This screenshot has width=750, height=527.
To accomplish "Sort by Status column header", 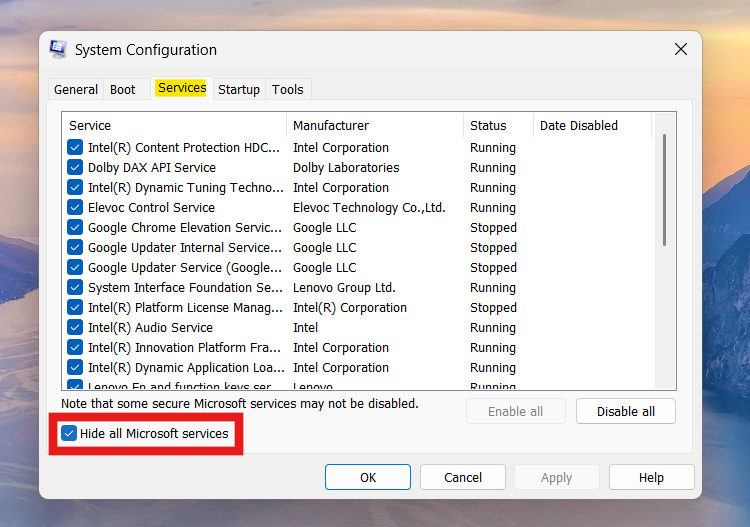I will [498, 125].
